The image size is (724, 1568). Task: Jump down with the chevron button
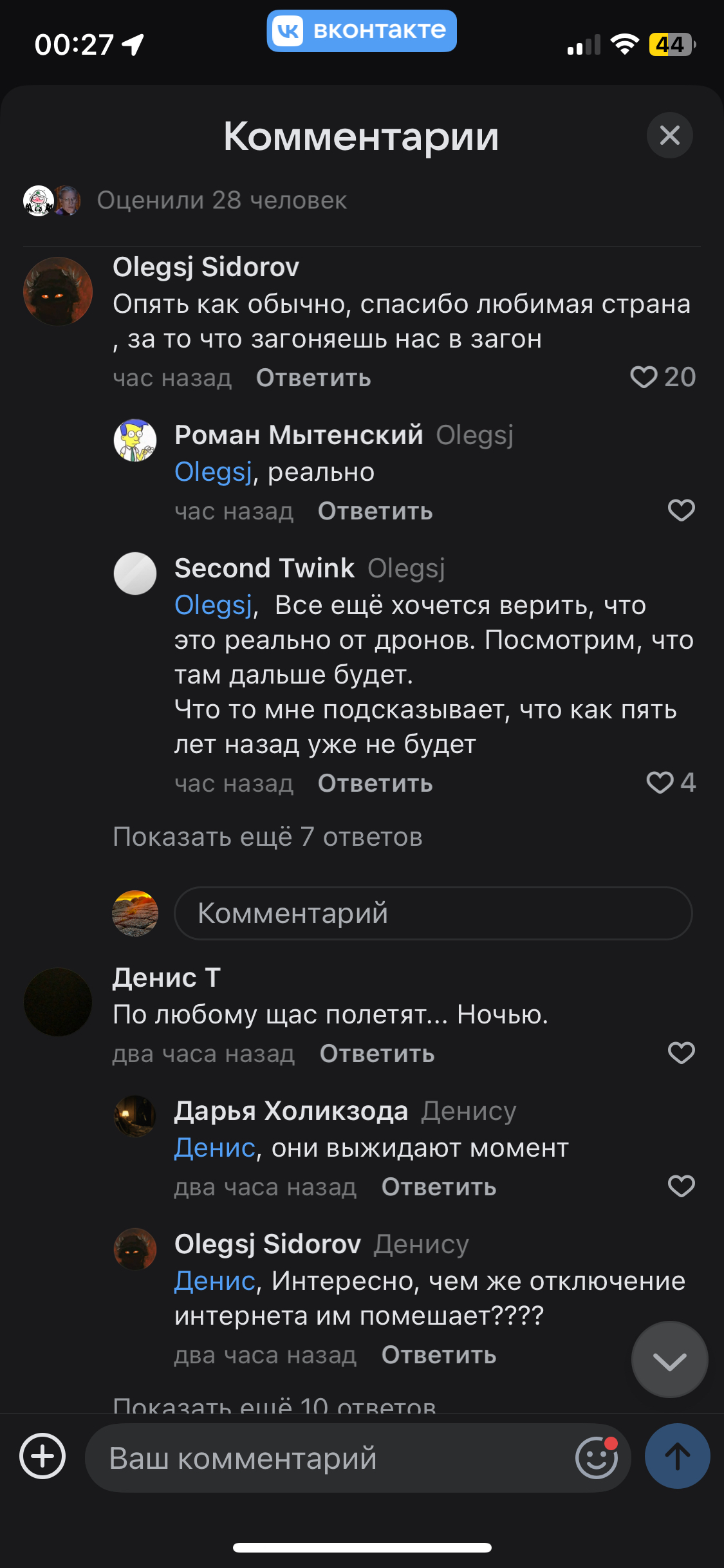[669, 1359]
